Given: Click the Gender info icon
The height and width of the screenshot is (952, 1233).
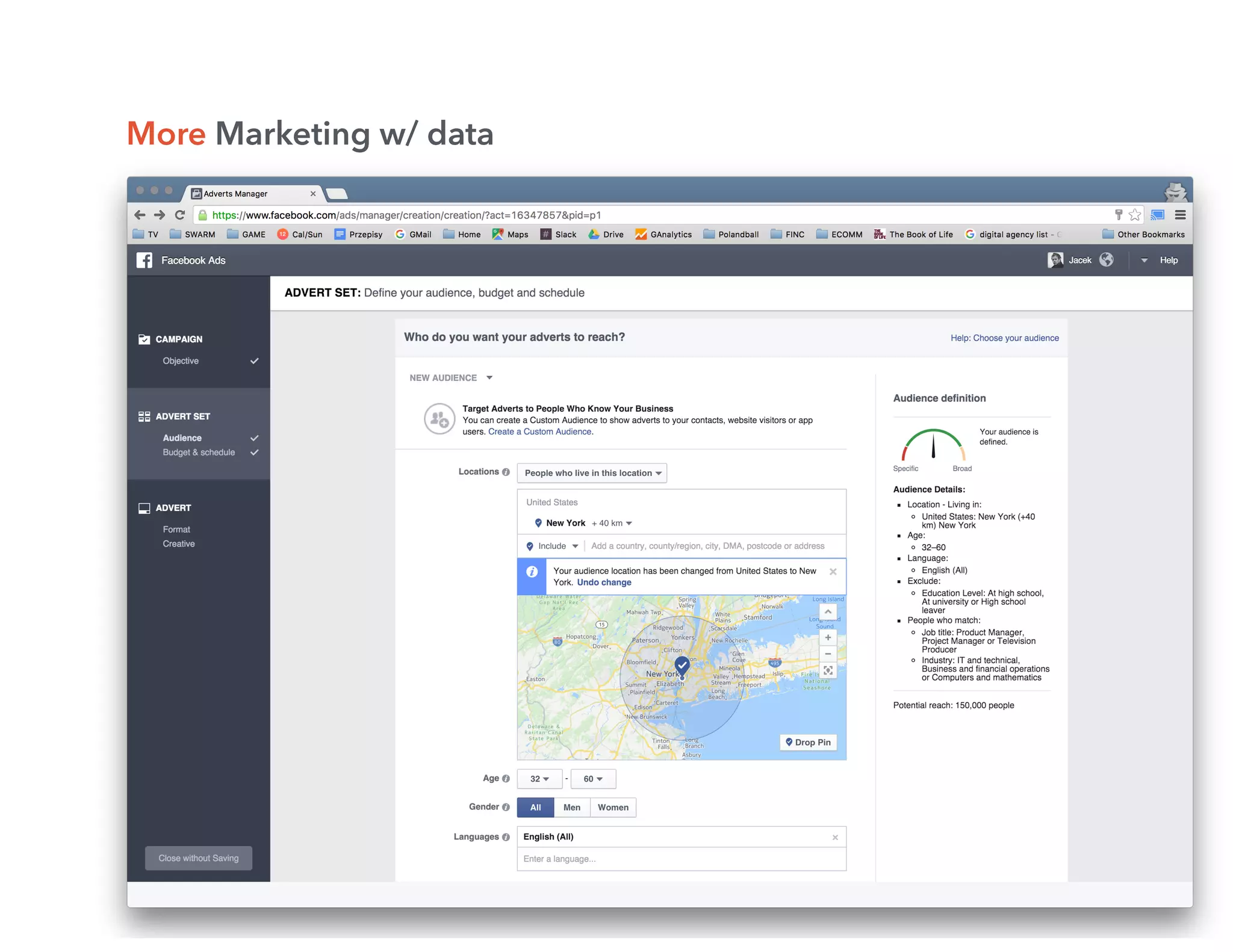Looking at the screenshot, I should [x=506, y=807].
